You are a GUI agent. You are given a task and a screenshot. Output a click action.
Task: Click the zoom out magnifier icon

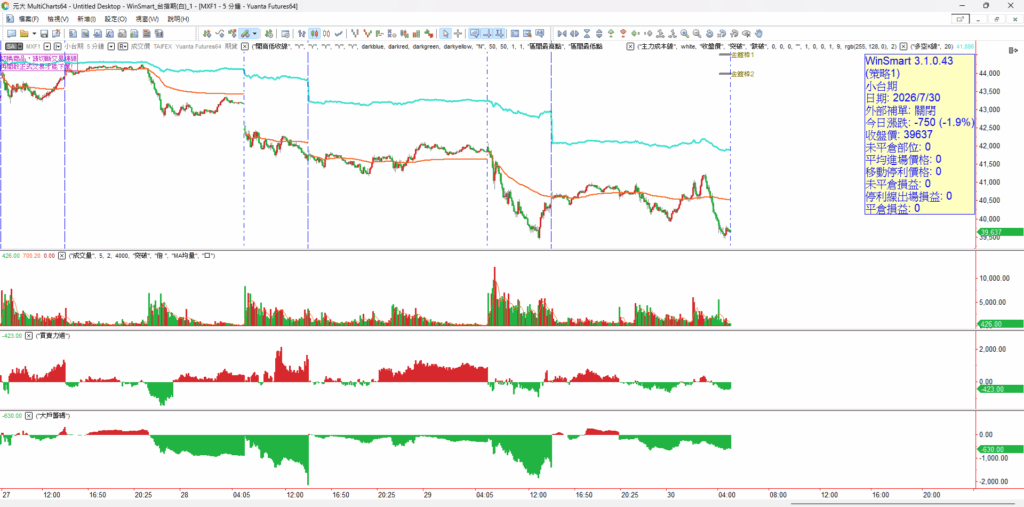(x=697, y=33)
